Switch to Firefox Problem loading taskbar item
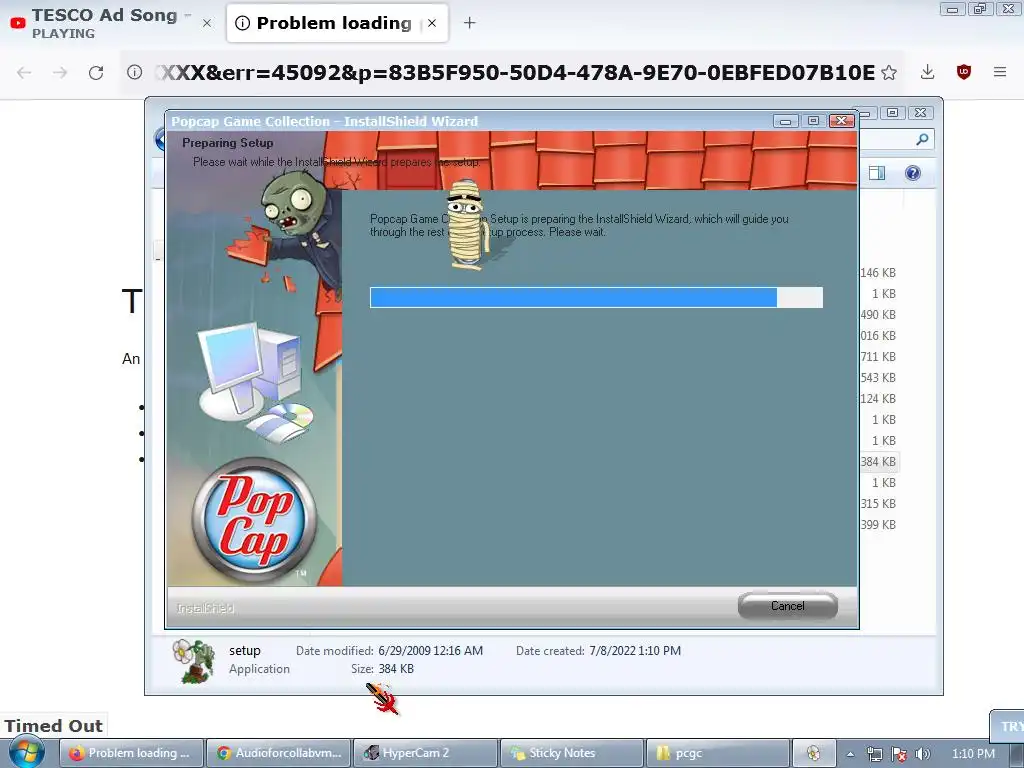1024x768 pixels. click(132, 753)
